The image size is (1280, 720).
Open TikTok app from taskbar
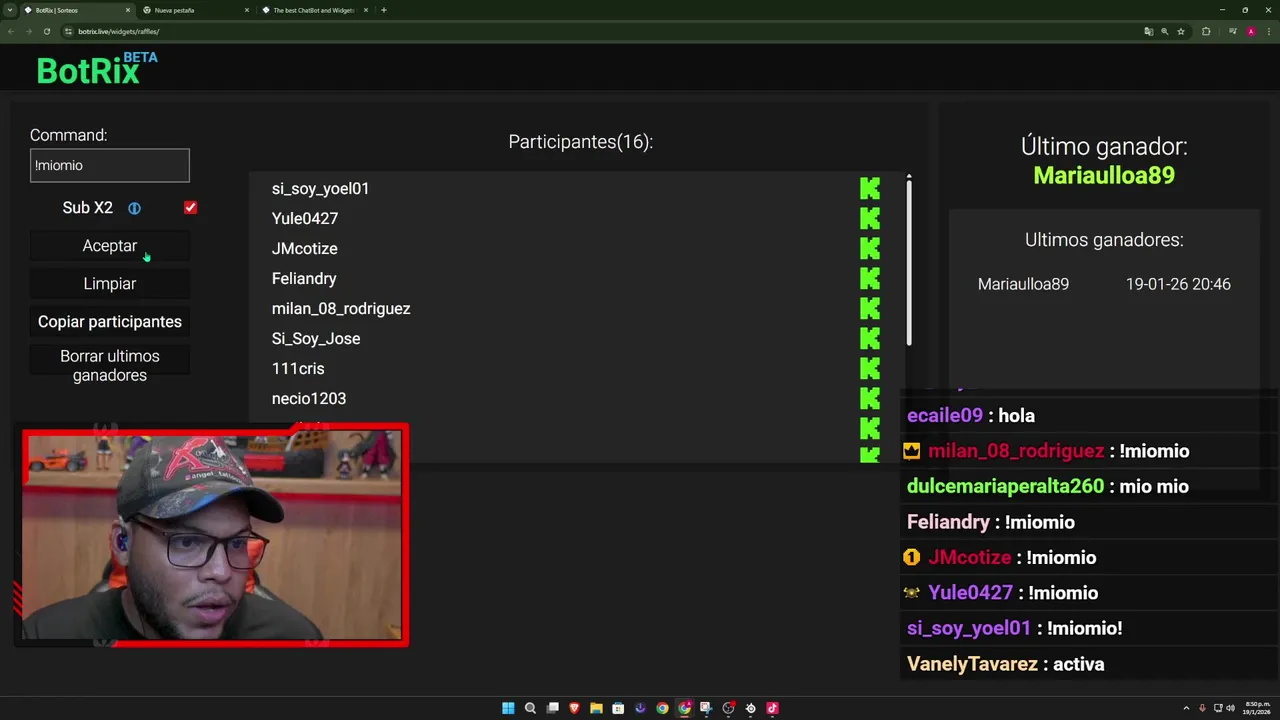772,708
